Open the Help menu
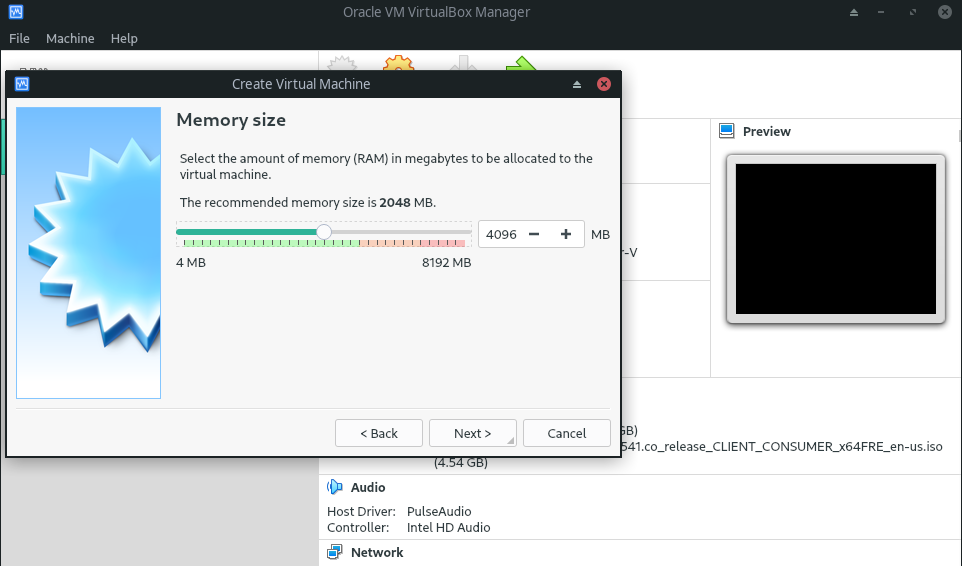 (124, 38)
